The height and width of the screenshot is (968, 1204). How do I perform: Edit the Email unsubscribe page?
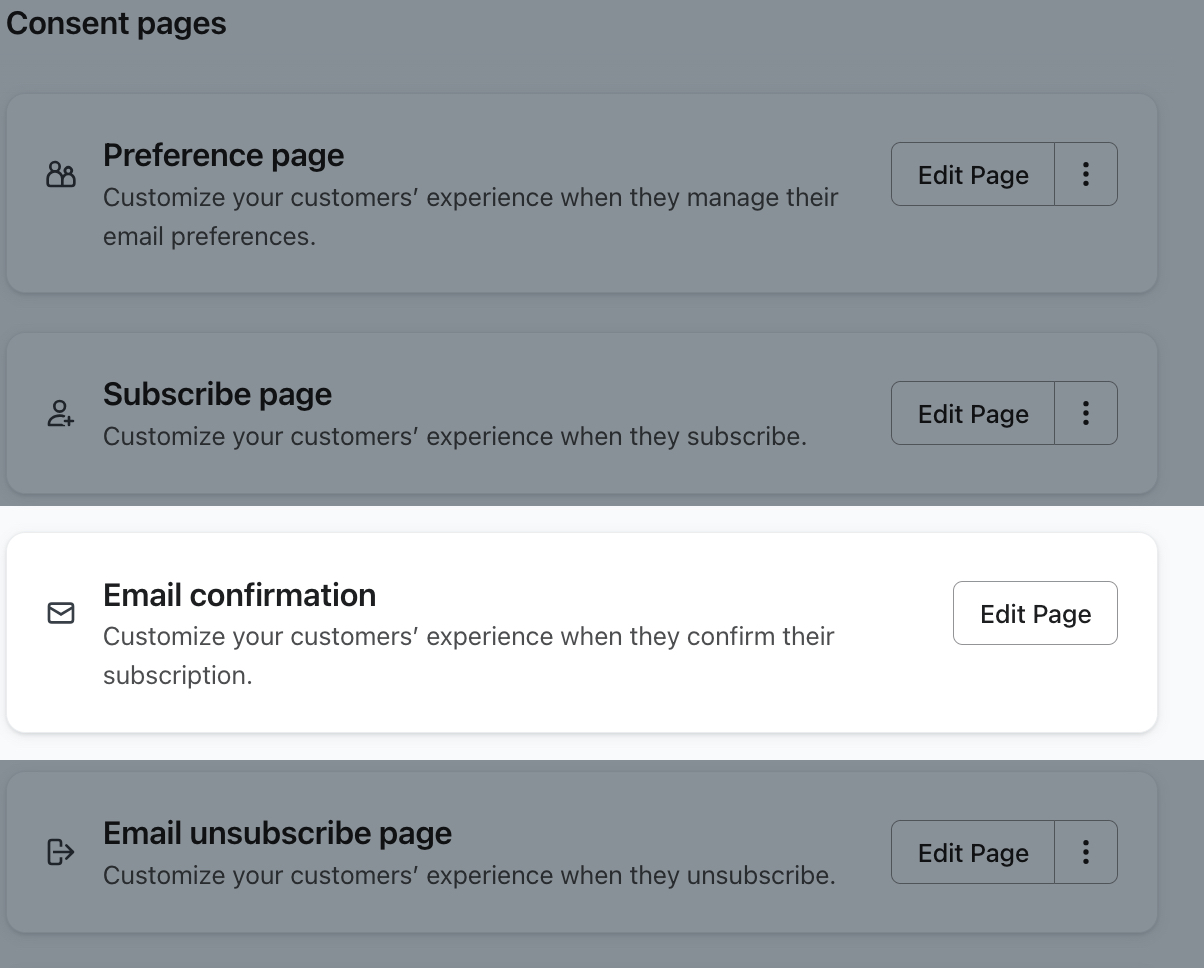tap(972, 852)
